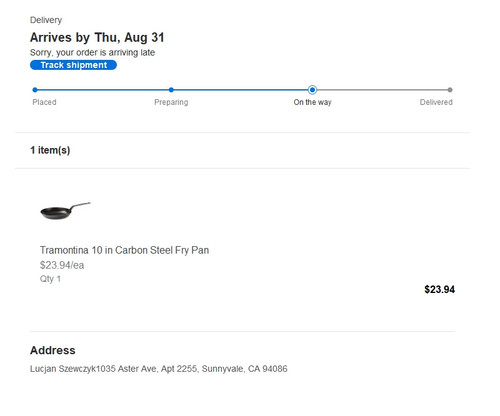Screen dimensions: 500x416
Task: Click the On the way status marker
Action: click(x=312, y=90)
